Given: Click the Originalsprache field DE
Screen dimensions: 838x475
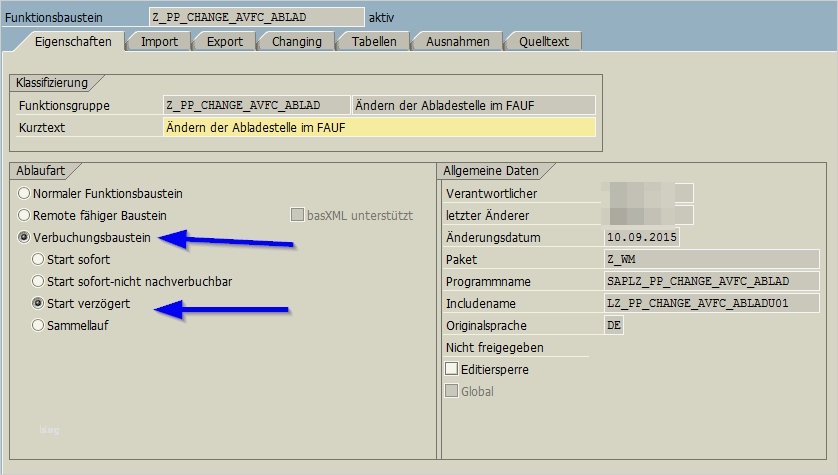Looking at the screenshot, I should 614,325.
